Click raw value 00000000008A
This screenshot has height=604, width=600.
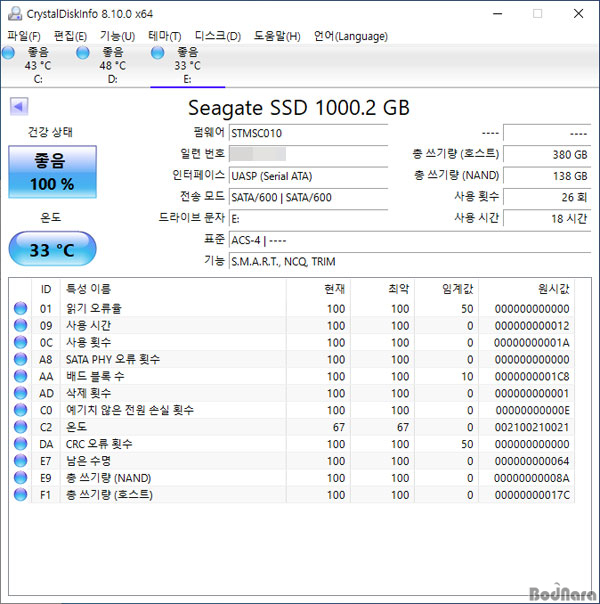[532, 478]
